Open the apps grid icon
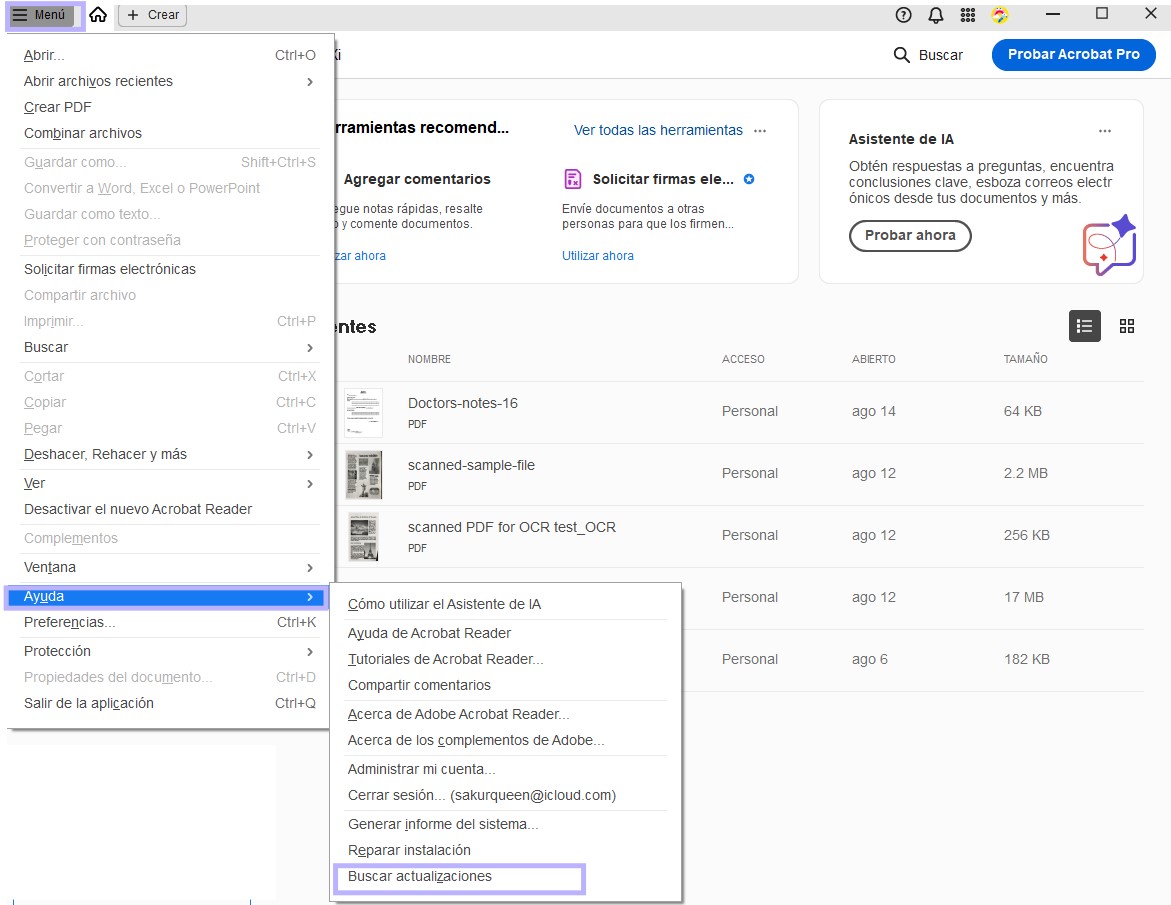This screenshot has width=1171, height=905. tap(968, 15)
